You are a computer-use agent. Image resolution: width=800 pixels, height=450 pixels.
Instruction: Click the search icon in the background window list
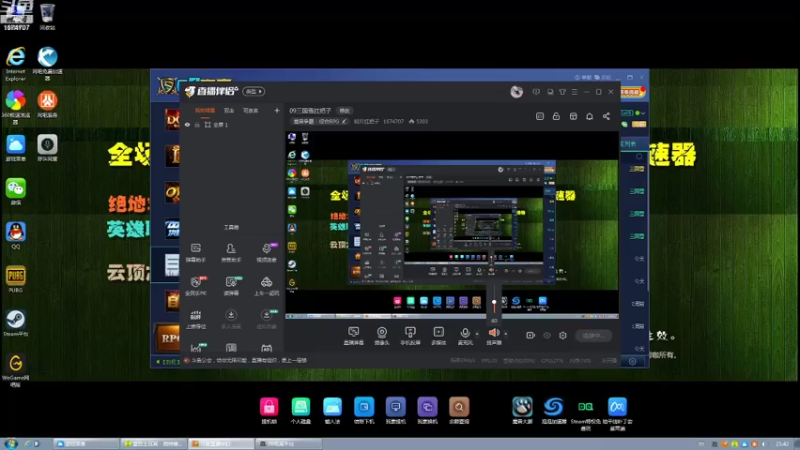click(x=639, y=157)
